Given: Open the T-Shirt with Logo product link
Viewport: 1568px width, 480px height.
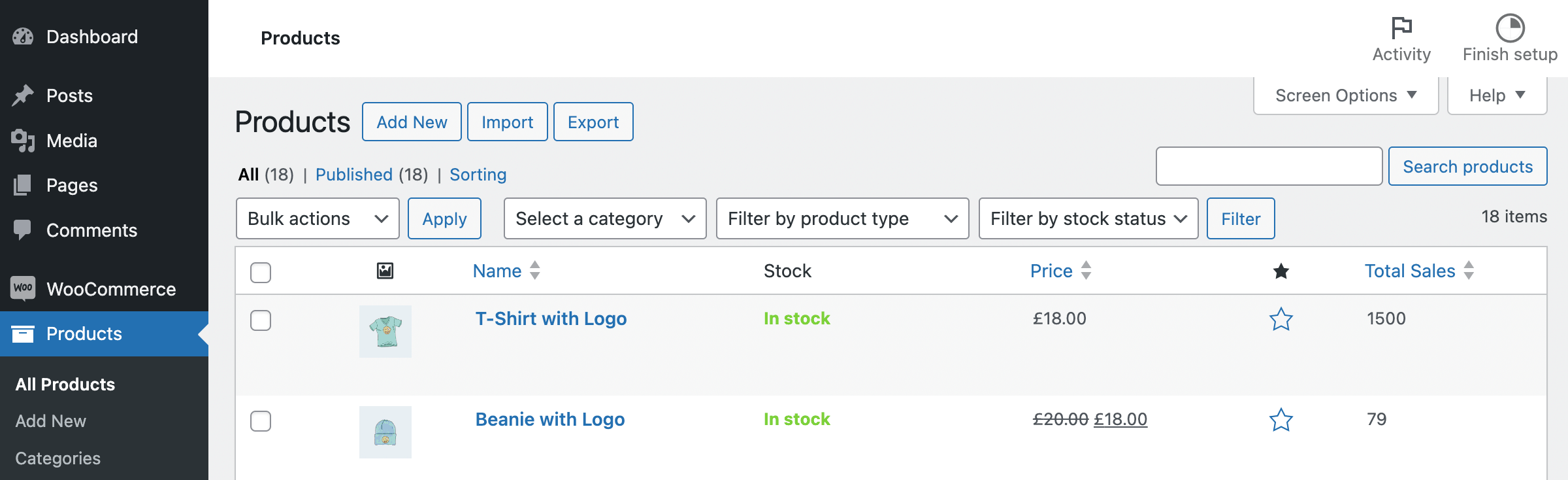Looking at the screenshot, I should click(551, 318).
